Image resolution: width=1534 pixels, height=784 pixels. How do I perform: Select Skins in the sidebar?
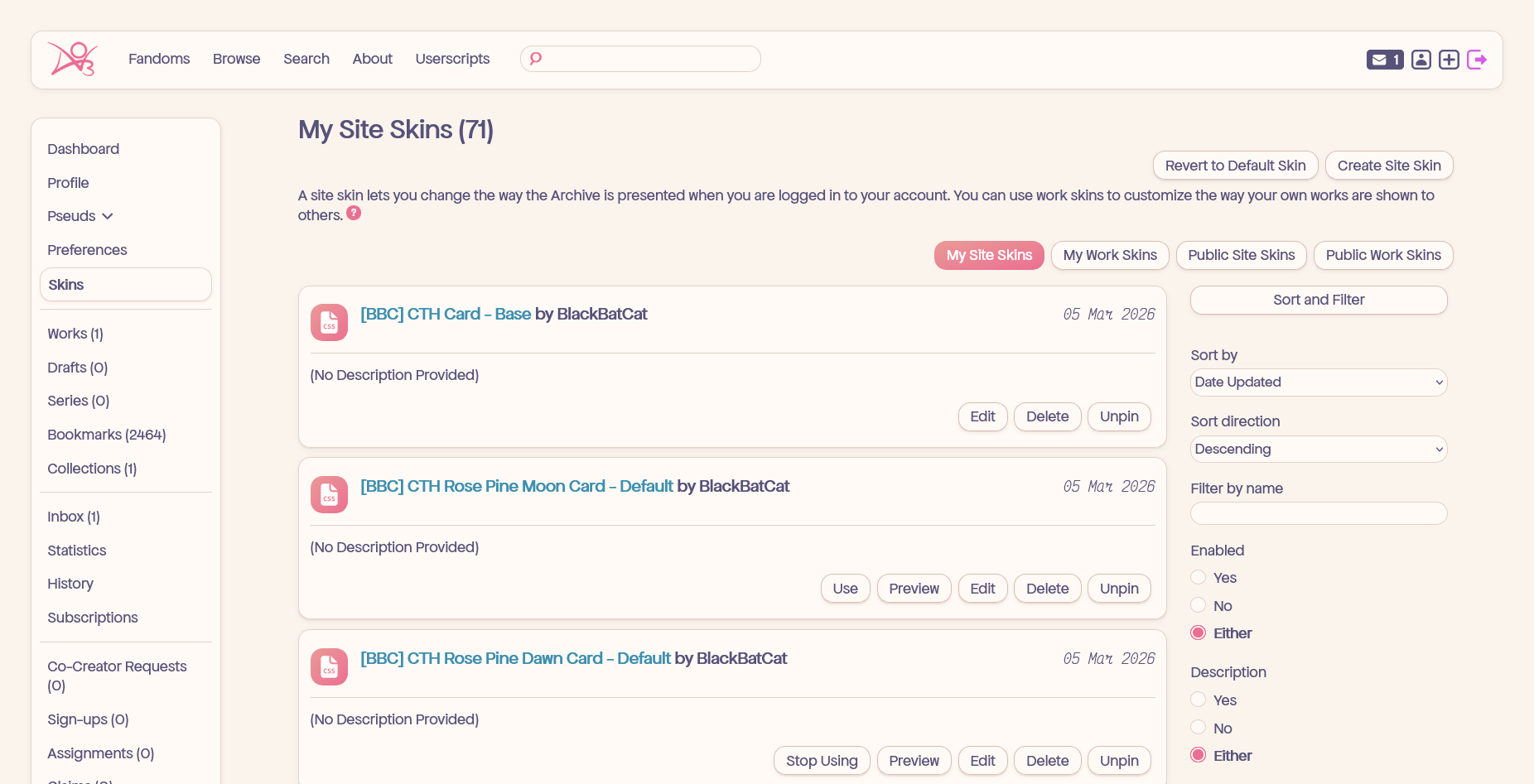(x=126, y=285)
